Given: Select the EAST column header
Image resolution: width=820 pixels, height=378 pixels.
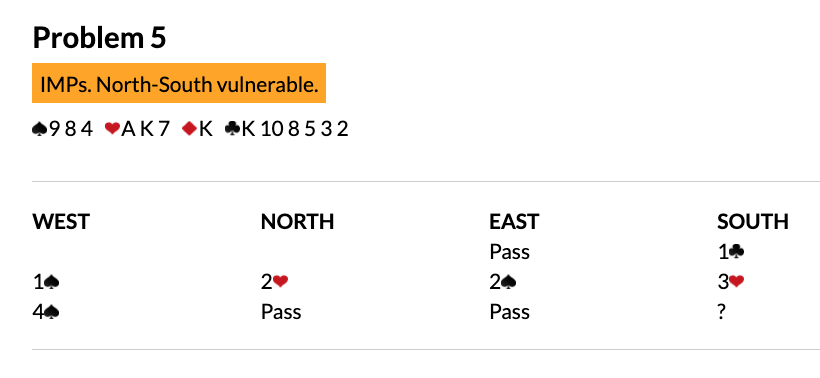Looking at the screenshot, I should [x=514, y=222].
